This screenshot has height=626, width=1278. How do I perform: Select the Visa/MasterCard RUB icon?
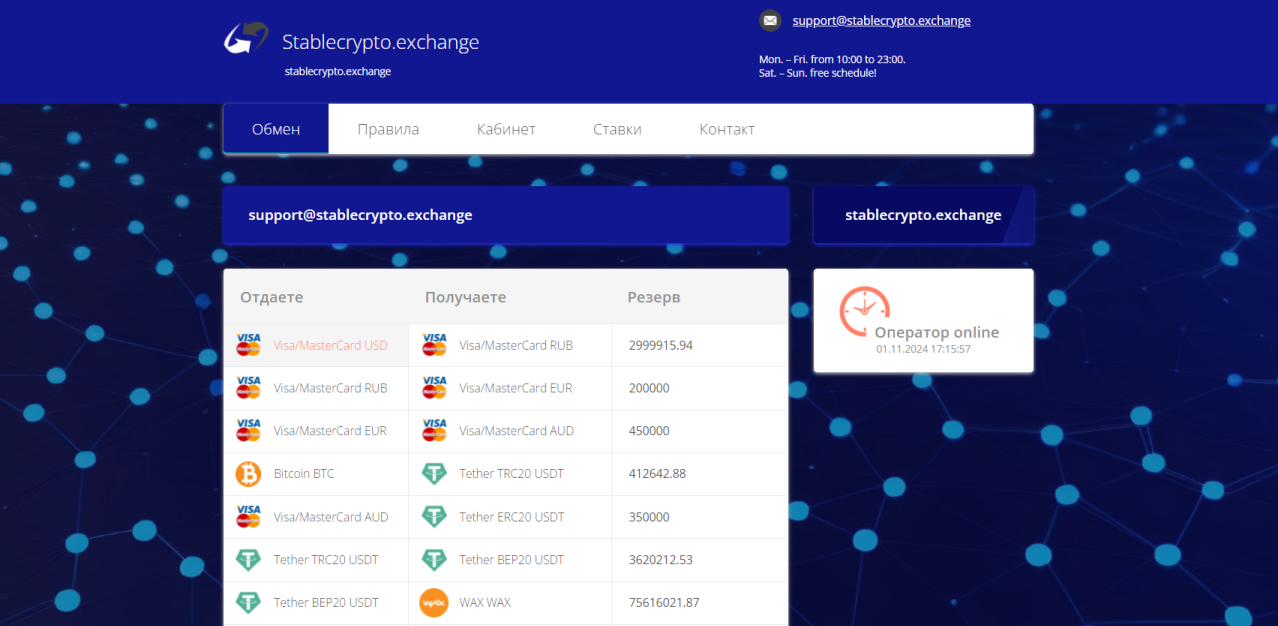click(247, 387)
